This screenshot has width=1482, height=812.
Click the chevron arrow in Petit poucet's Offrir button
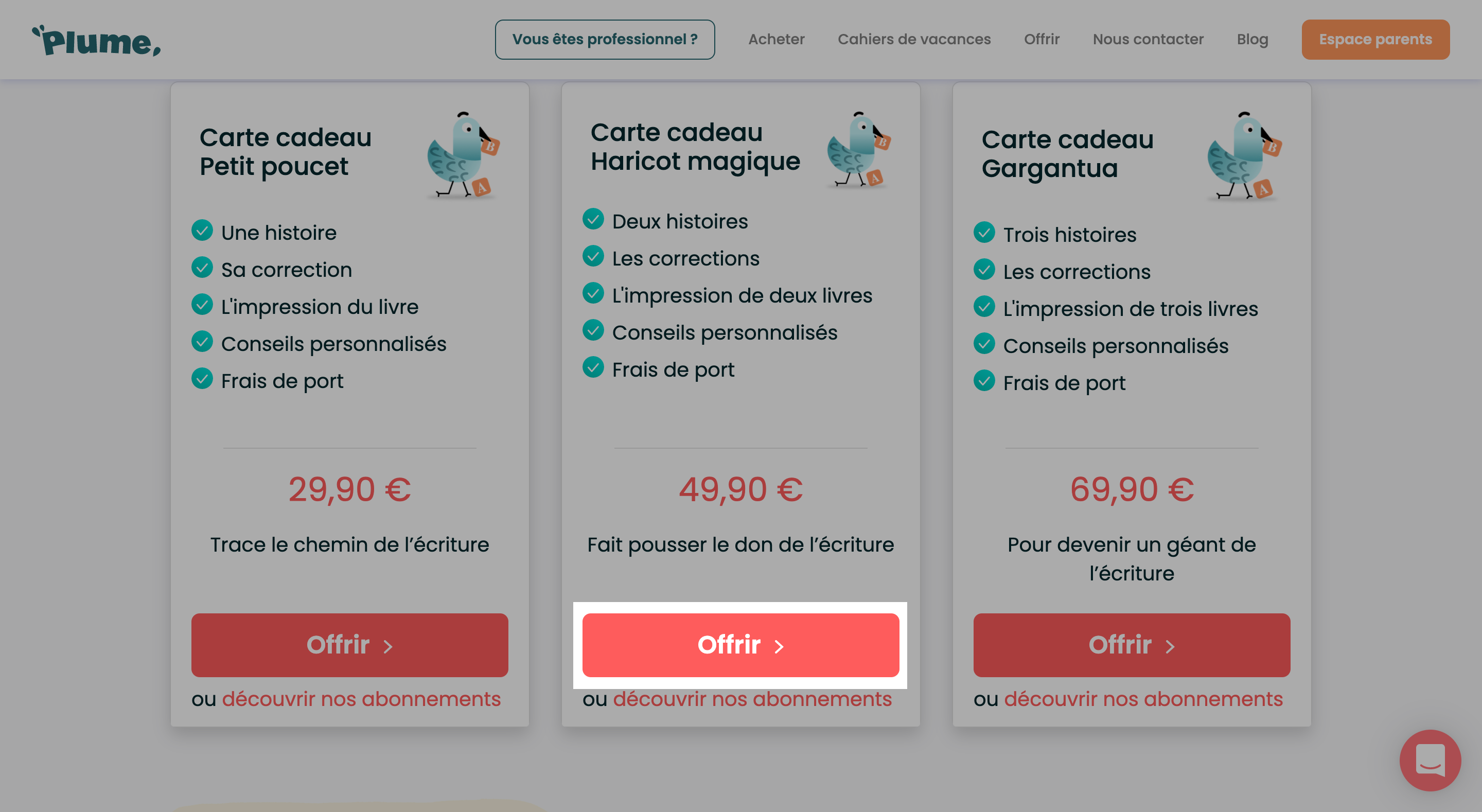388,647
